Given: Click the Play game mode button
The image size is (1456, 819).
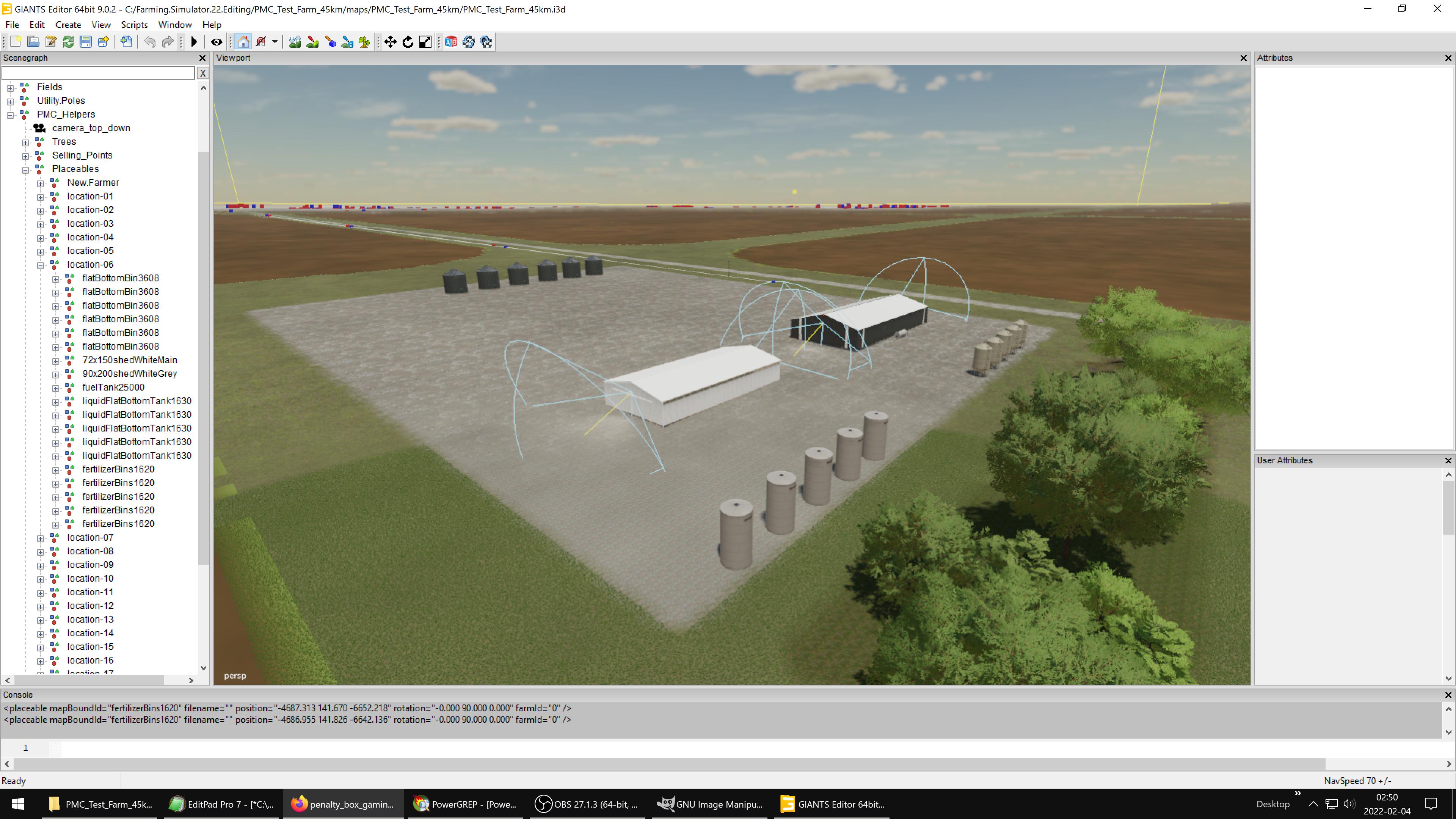Looking at the screenshot, I should [x=194, y=42].
